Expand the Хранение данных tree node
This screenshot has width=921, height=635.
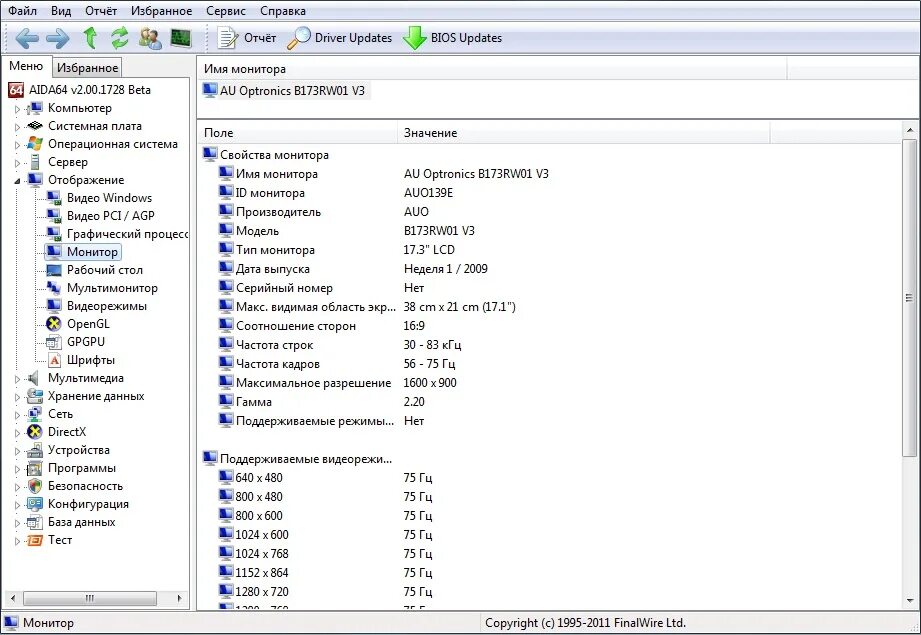(x=17, y=397)
